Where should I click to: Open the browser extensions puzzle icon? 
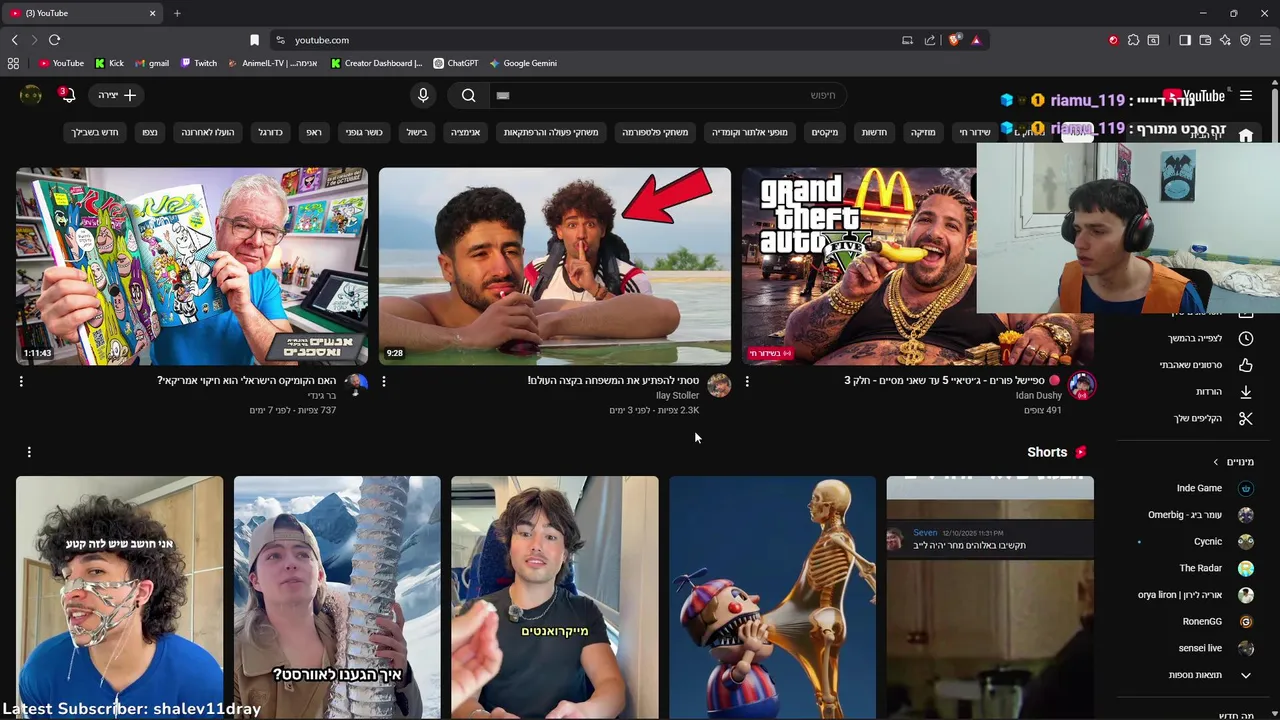[1133, 40]
